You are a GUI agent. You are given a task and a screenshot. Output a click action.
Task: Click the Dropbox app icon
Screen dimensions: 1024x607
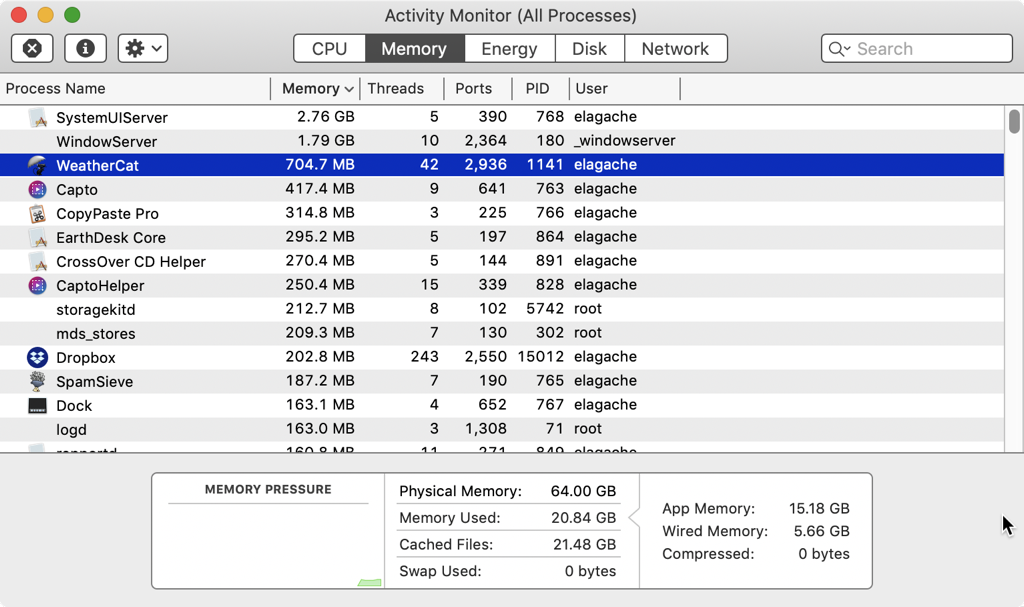38,357
